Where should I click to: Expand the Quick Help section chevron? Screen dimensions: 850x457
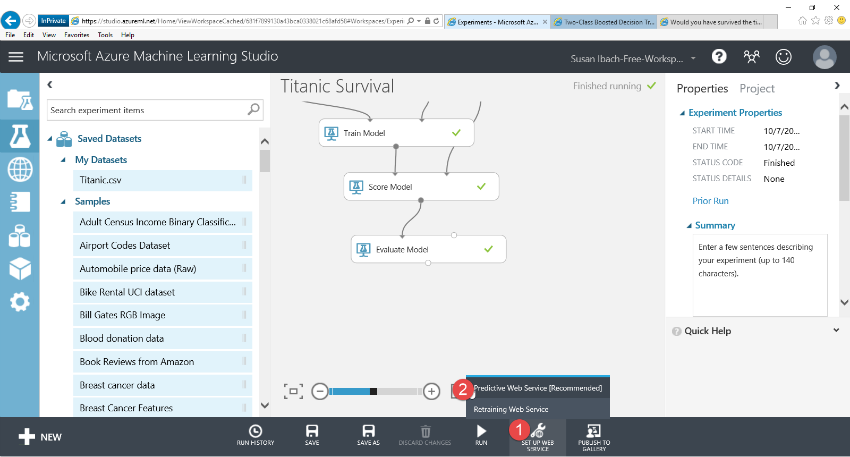pyautogui.click(x=836, y=330)
